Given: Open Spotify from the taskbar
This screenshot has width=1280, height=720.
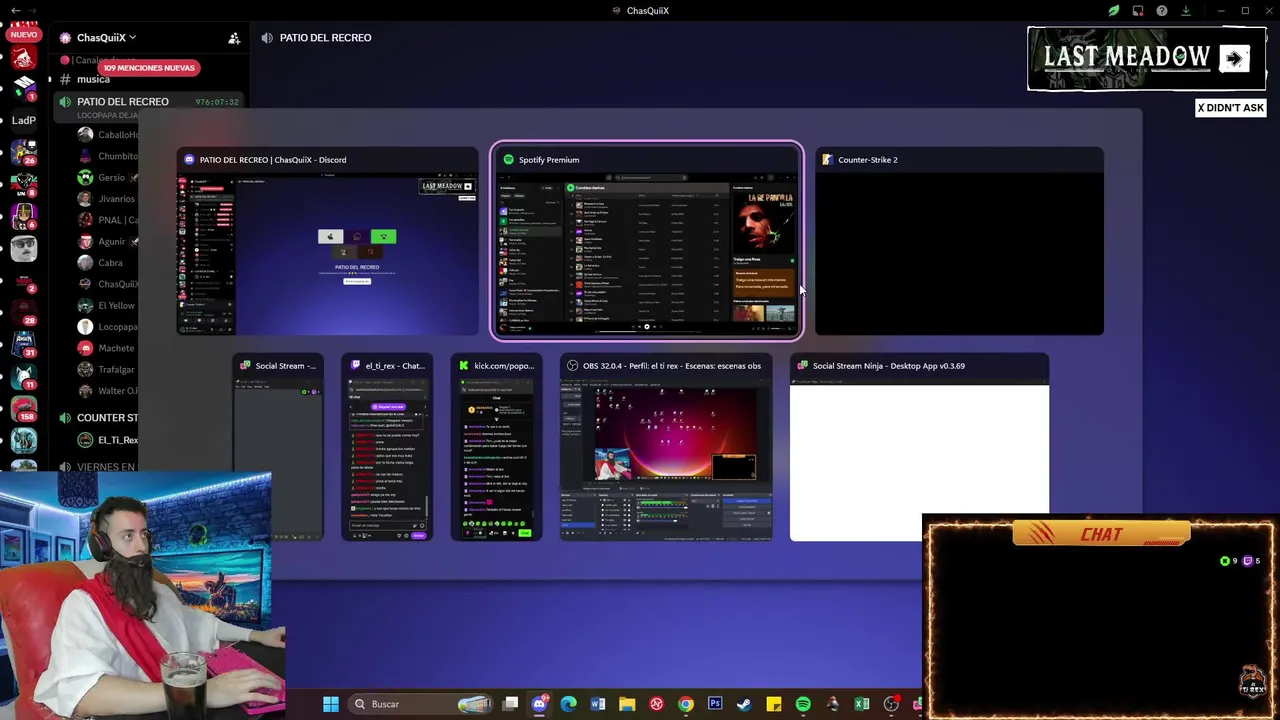Looking at the screenshot, I should pyautogui.click(x=803, y=704).
